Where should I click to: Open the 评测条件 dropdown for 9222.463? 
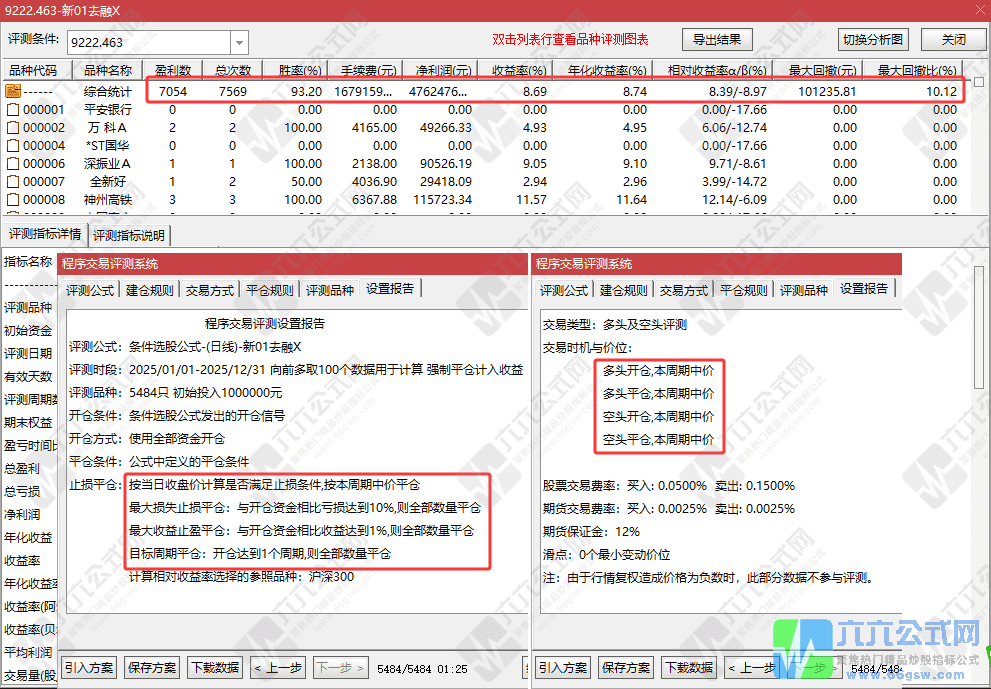[237, 43]
